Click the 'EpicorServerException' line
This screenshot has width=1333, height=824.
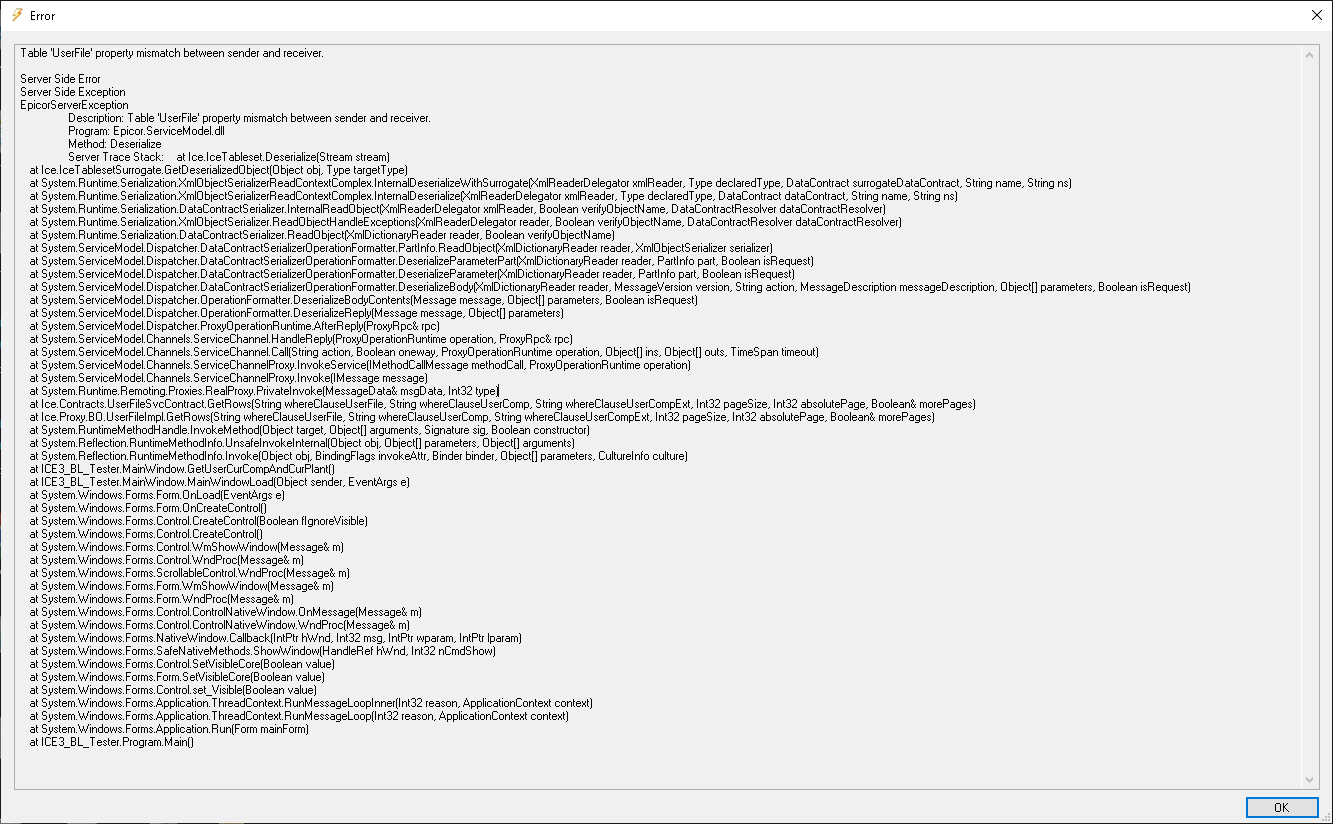click(x=74, y=105)
